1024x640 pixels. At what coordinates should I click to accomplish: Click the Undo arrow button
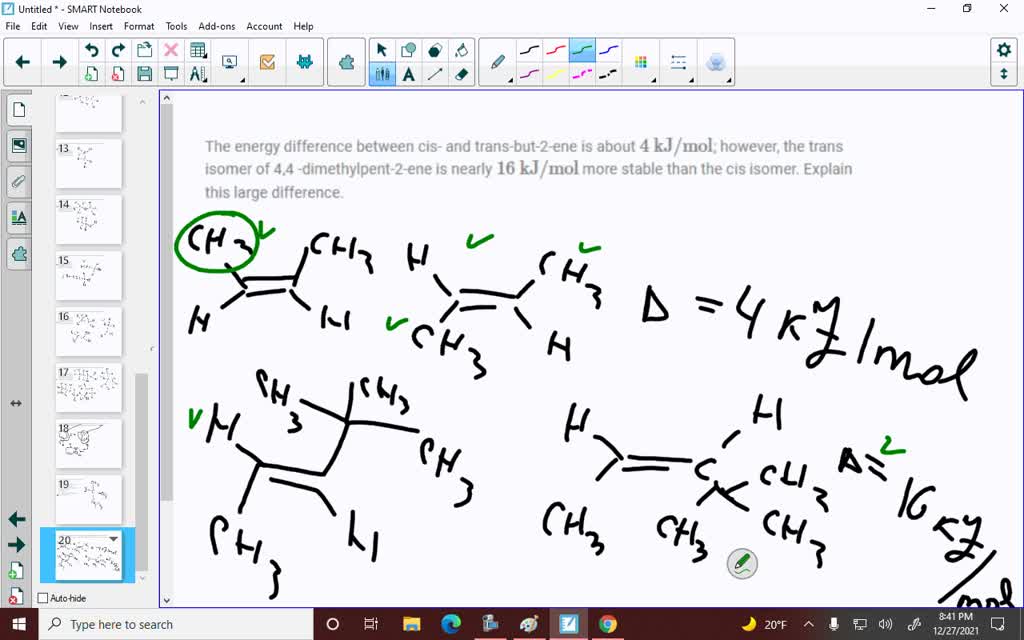[91, 49]
